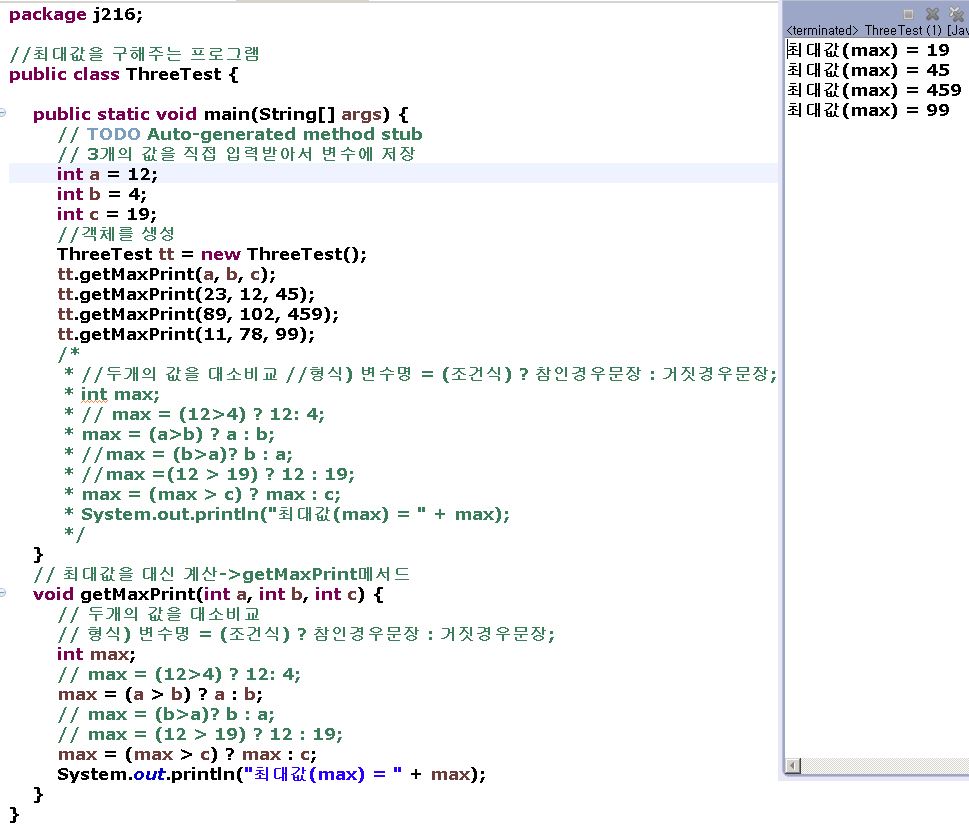This screenshot has height=834, width=969.
Task: Collapse the getMaxPrint method fold marker
Action: tap(2, 592)
